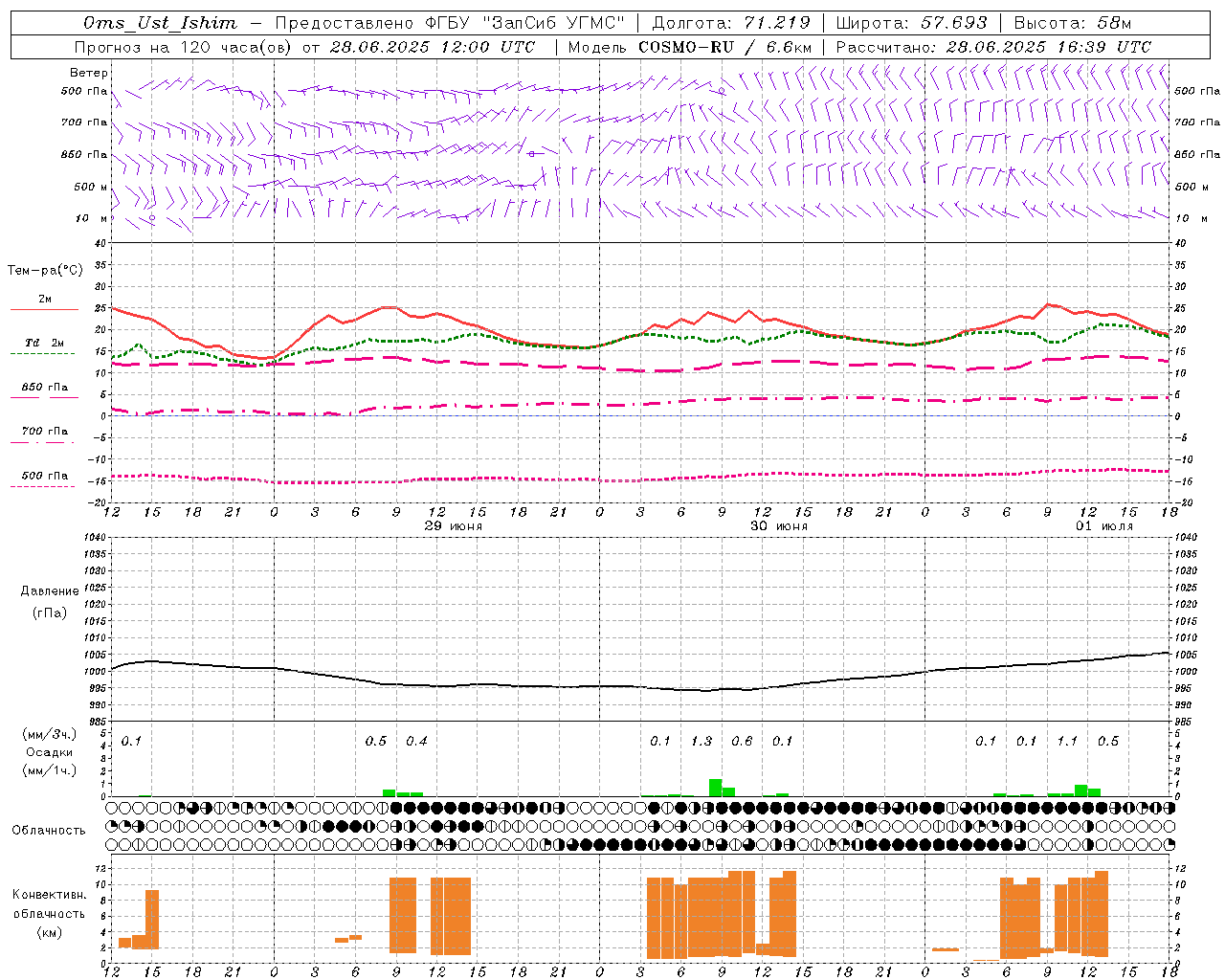Screen dimensions: 1225x980
Task: Click the 1.3 precipitation amount value
Action: 702,742
